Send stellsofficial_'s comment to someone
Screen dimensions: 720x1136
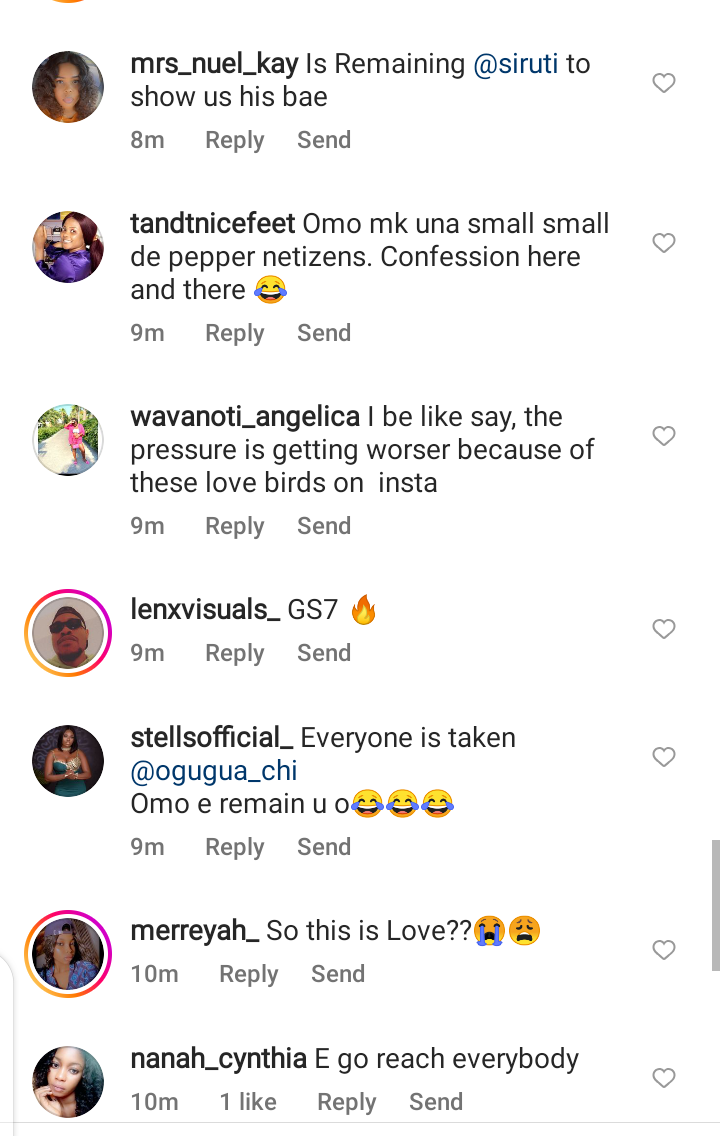[324, 847]
